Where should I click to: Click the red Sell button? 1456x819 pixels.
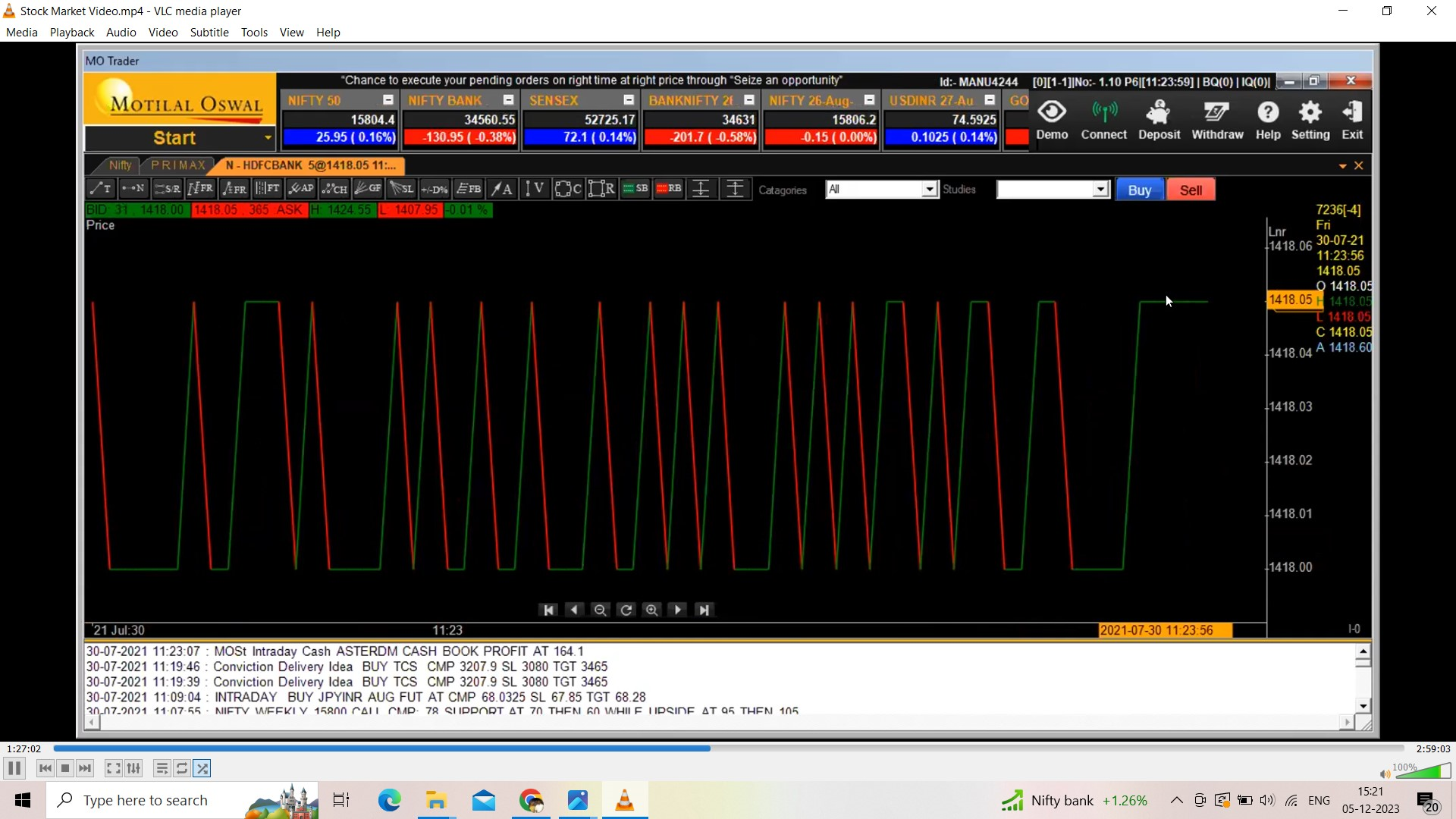[x=1191, y=190]
